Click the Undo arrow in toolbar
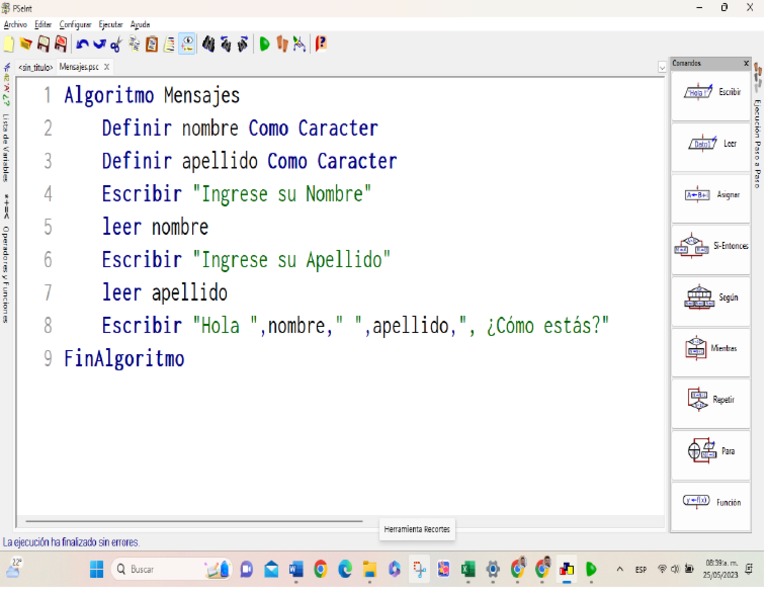The image size is (768, 594). (82, 44)
